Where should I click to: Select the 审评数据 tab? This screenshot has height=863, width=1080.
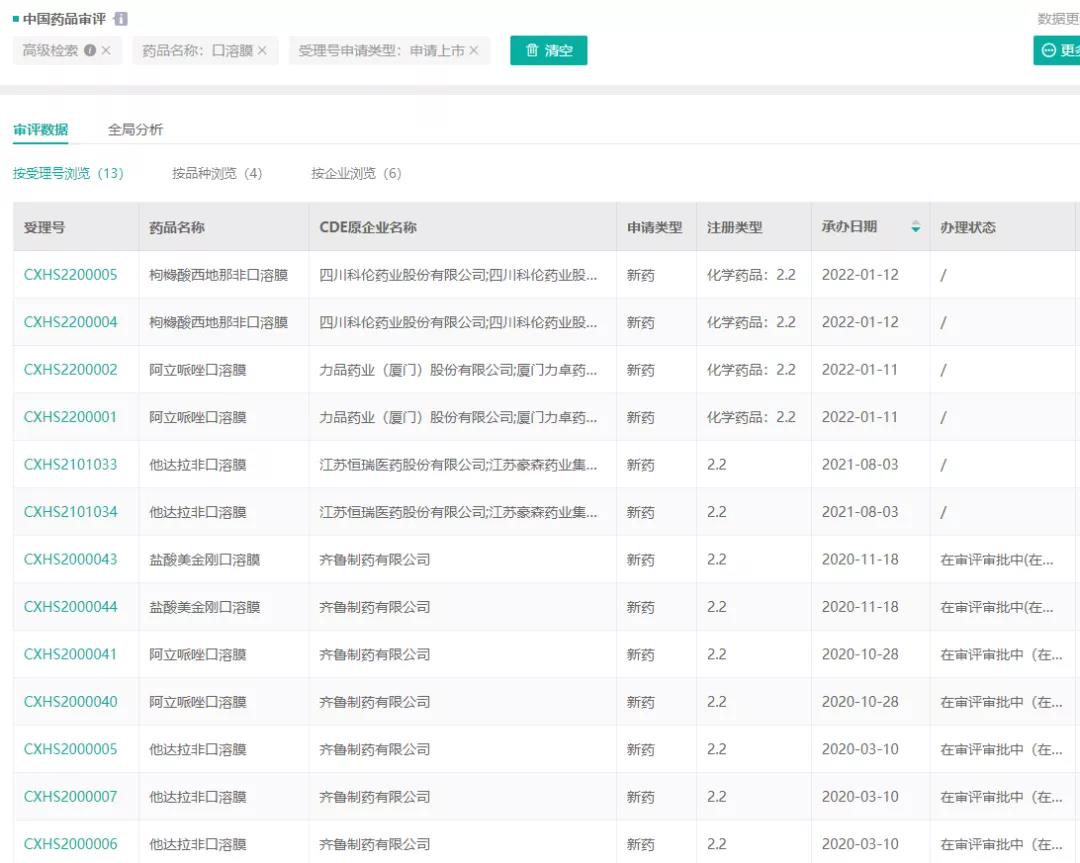(x=41, y=129)
